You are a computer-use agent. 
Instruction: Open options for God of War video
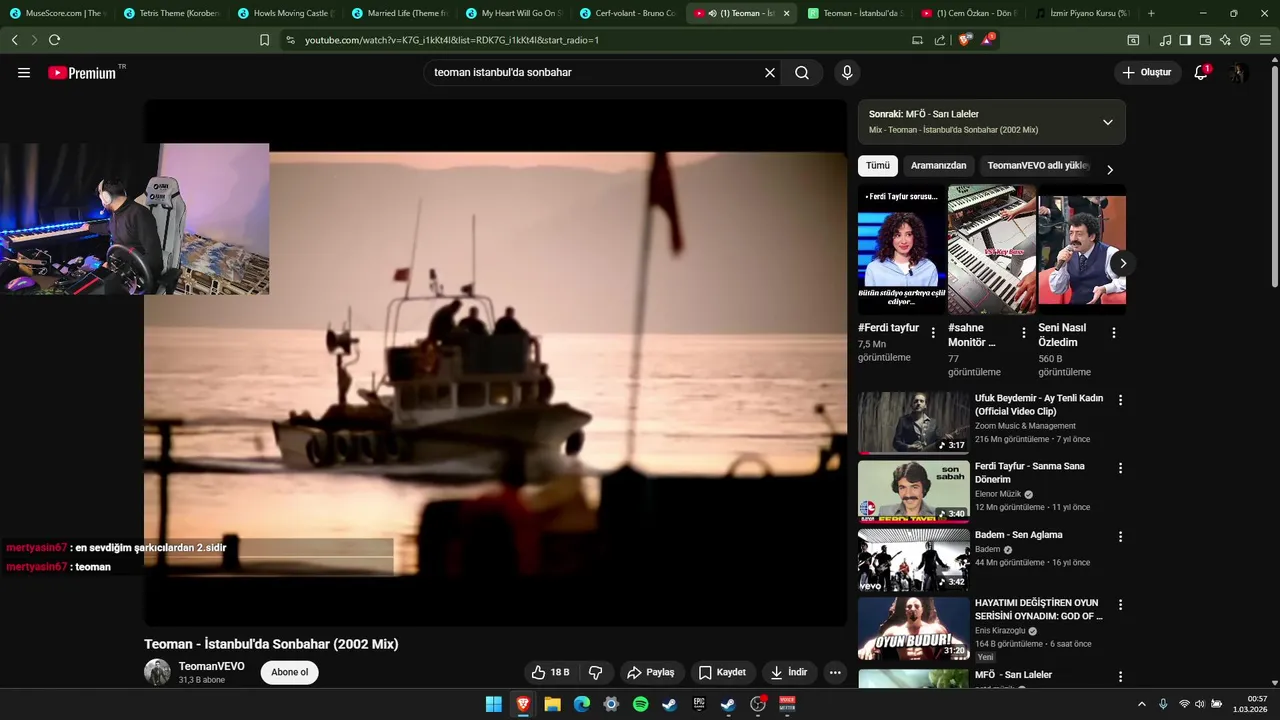(x=1120, y=605)
